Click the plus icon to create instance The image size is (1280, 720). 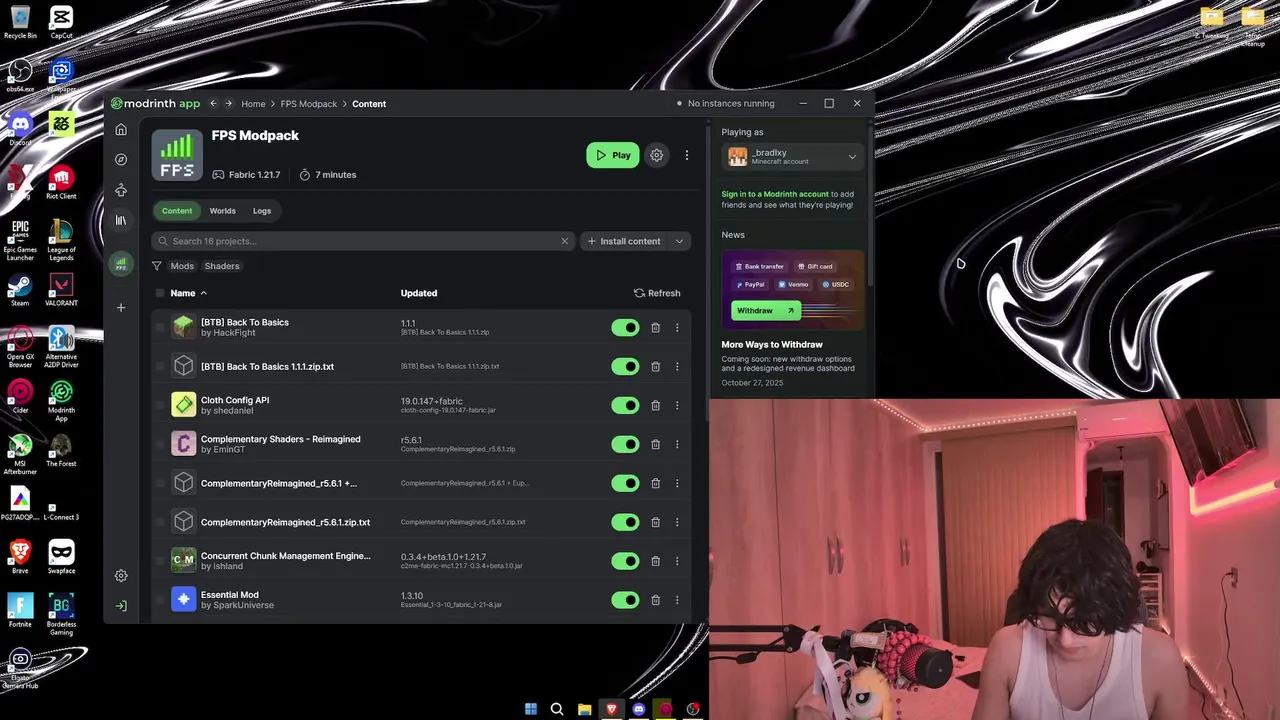tap(121, 307)
